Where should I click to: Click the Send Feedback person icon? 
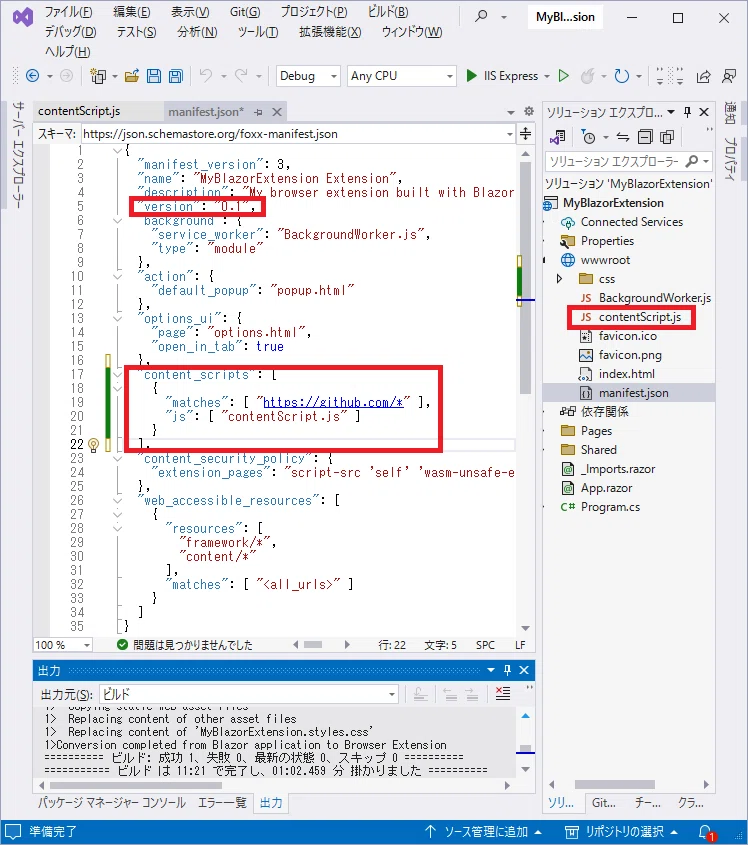pos(729,76)
